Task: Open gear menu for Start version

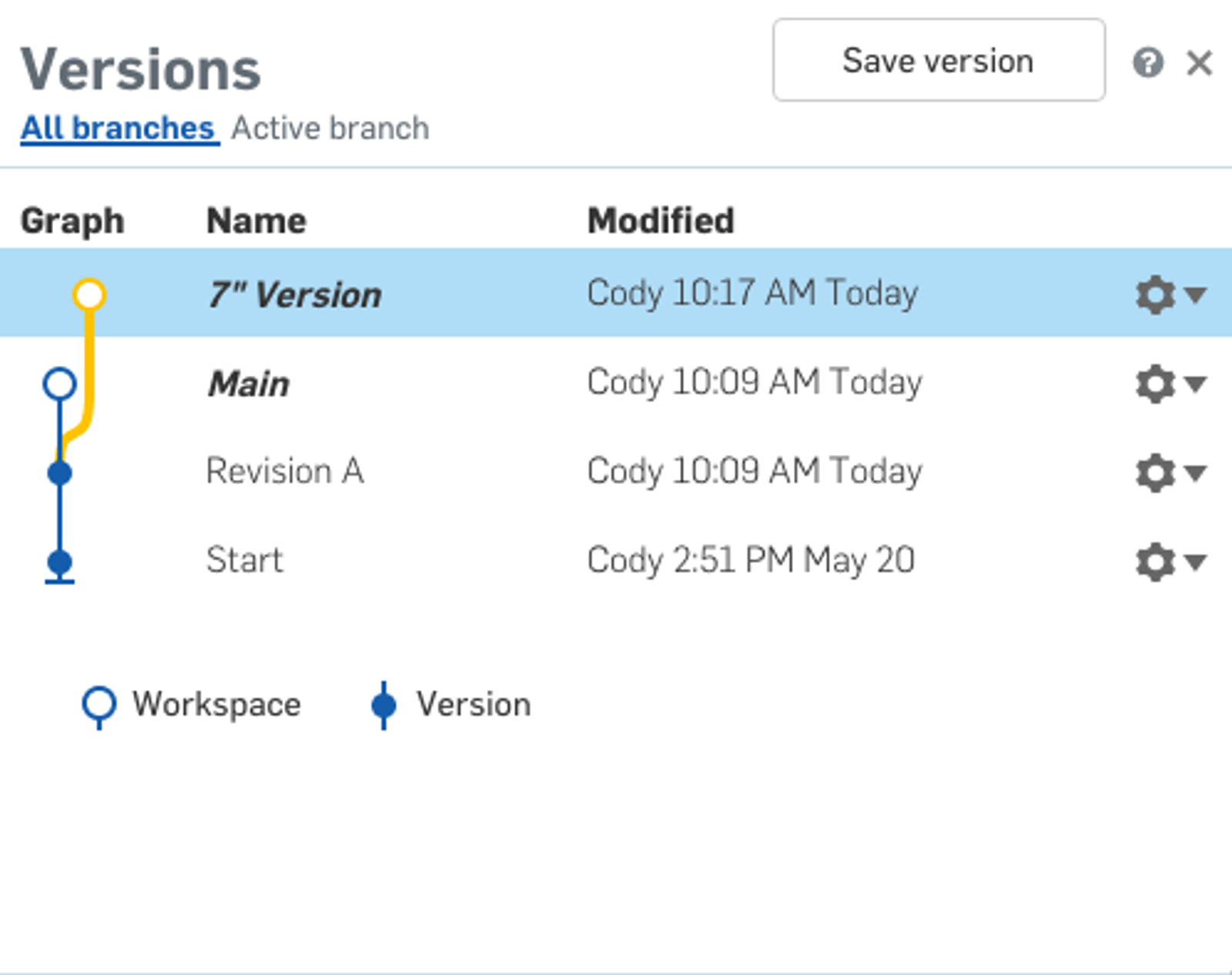Action: (1169, 561)
